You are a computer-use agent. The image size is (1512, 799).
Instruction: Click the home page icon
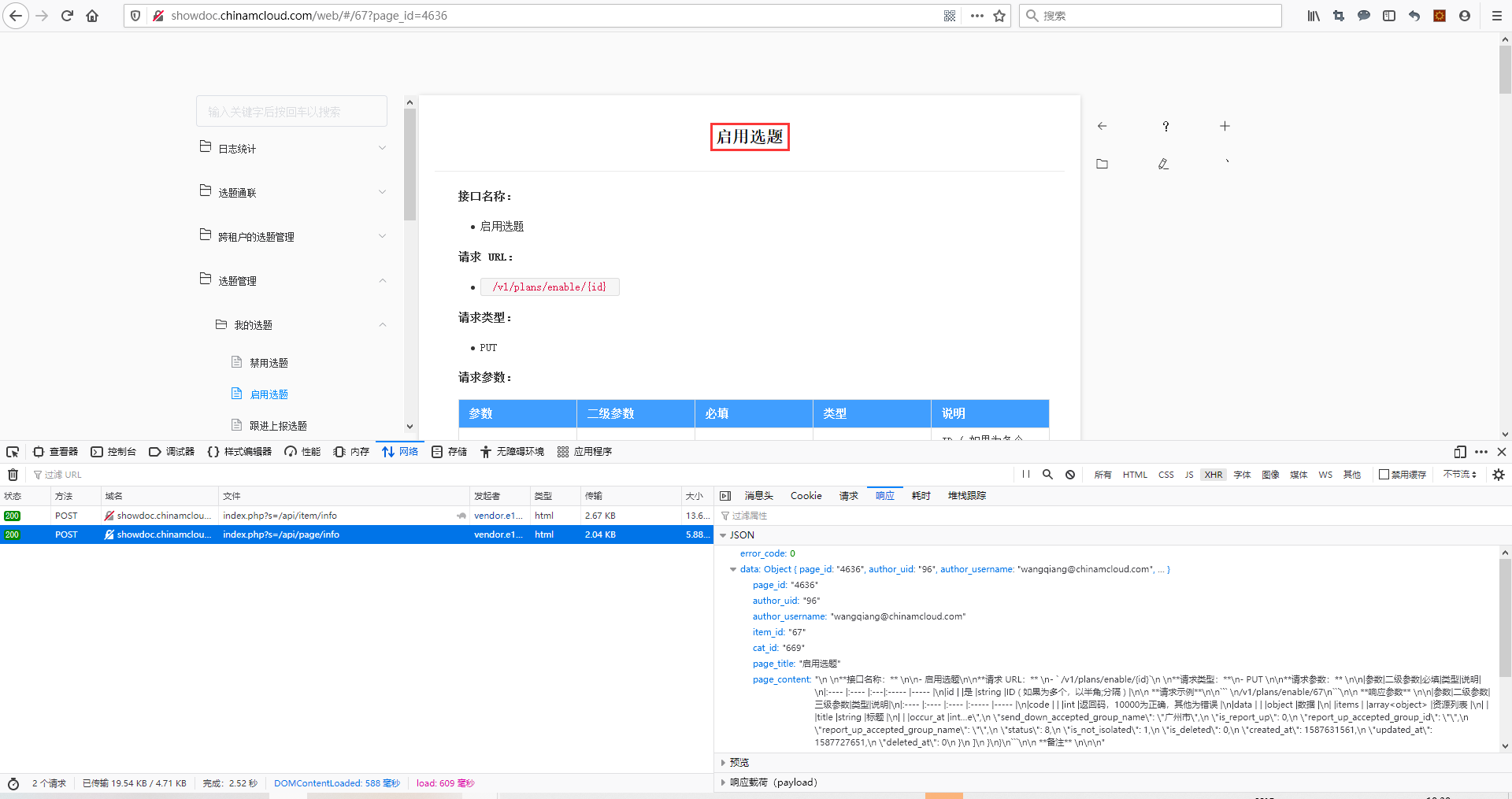click(x=92, y=16)
